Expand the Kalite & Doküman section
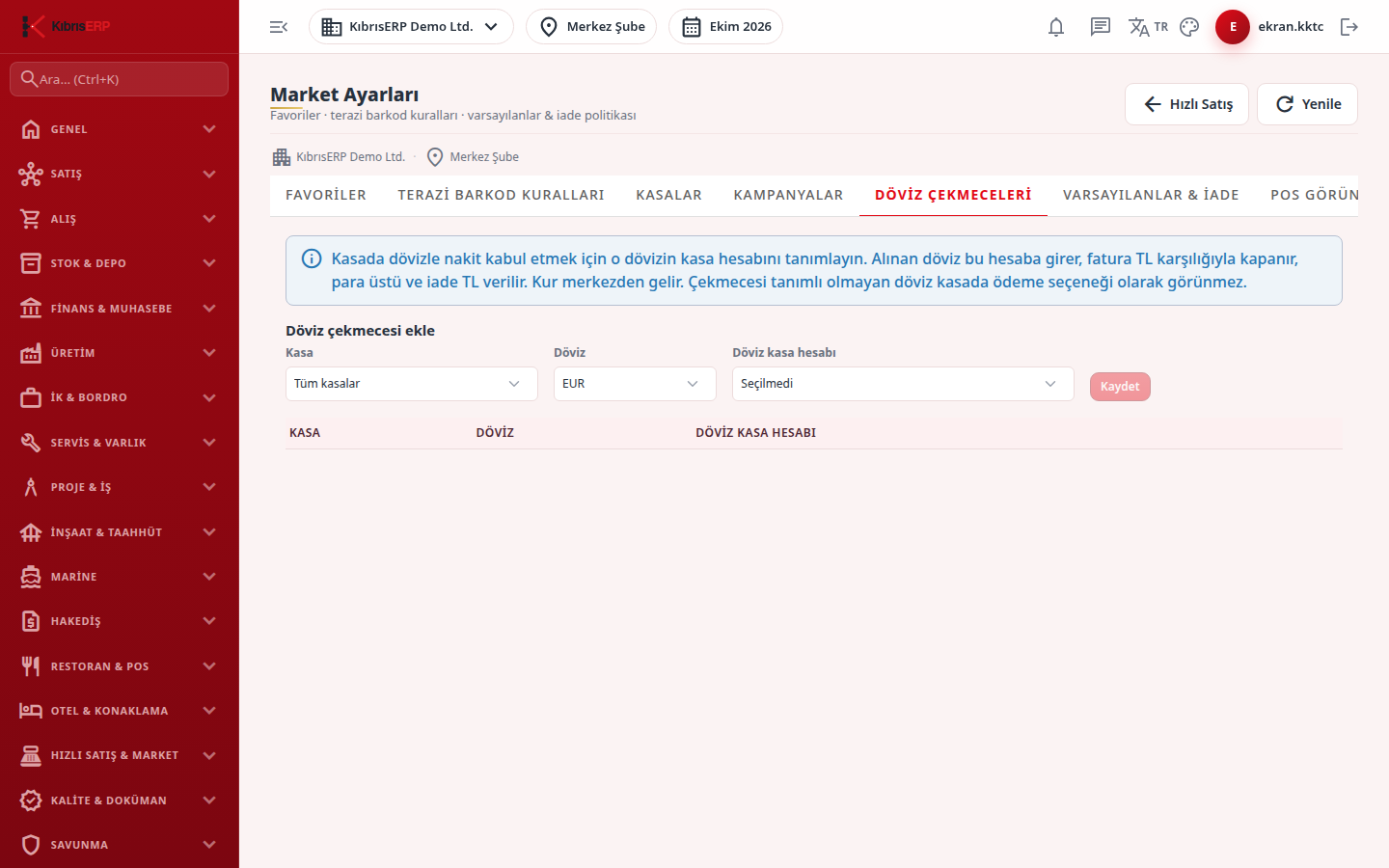Image resolution: width=1389 pixels, height=868 pixels. (x=120, y=800)
